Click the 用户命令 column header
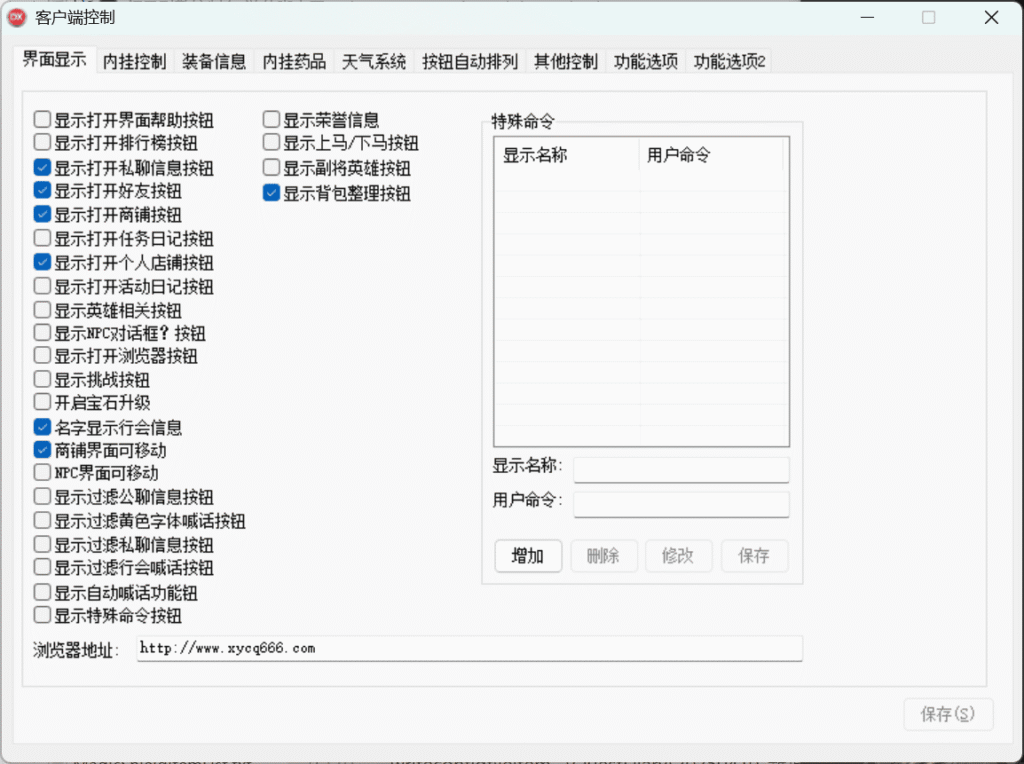Viewport: 1024px width, 764px height. tap(710, 155)
